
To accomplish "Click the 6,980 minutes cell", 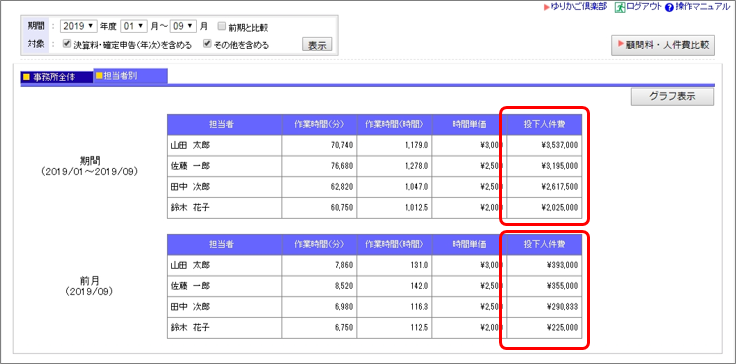I will point(319,307).
